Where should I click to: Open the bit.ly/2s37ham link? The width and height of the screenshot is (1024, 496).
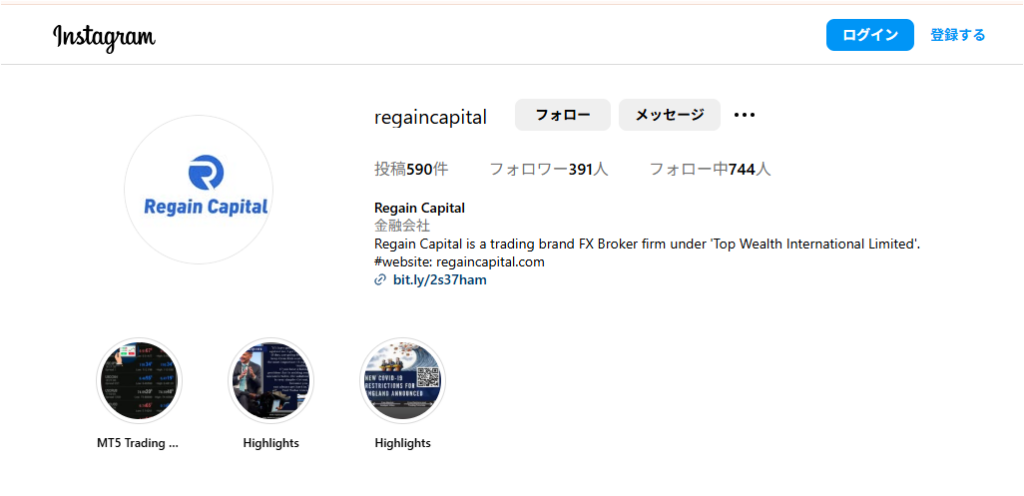point(440,281)
